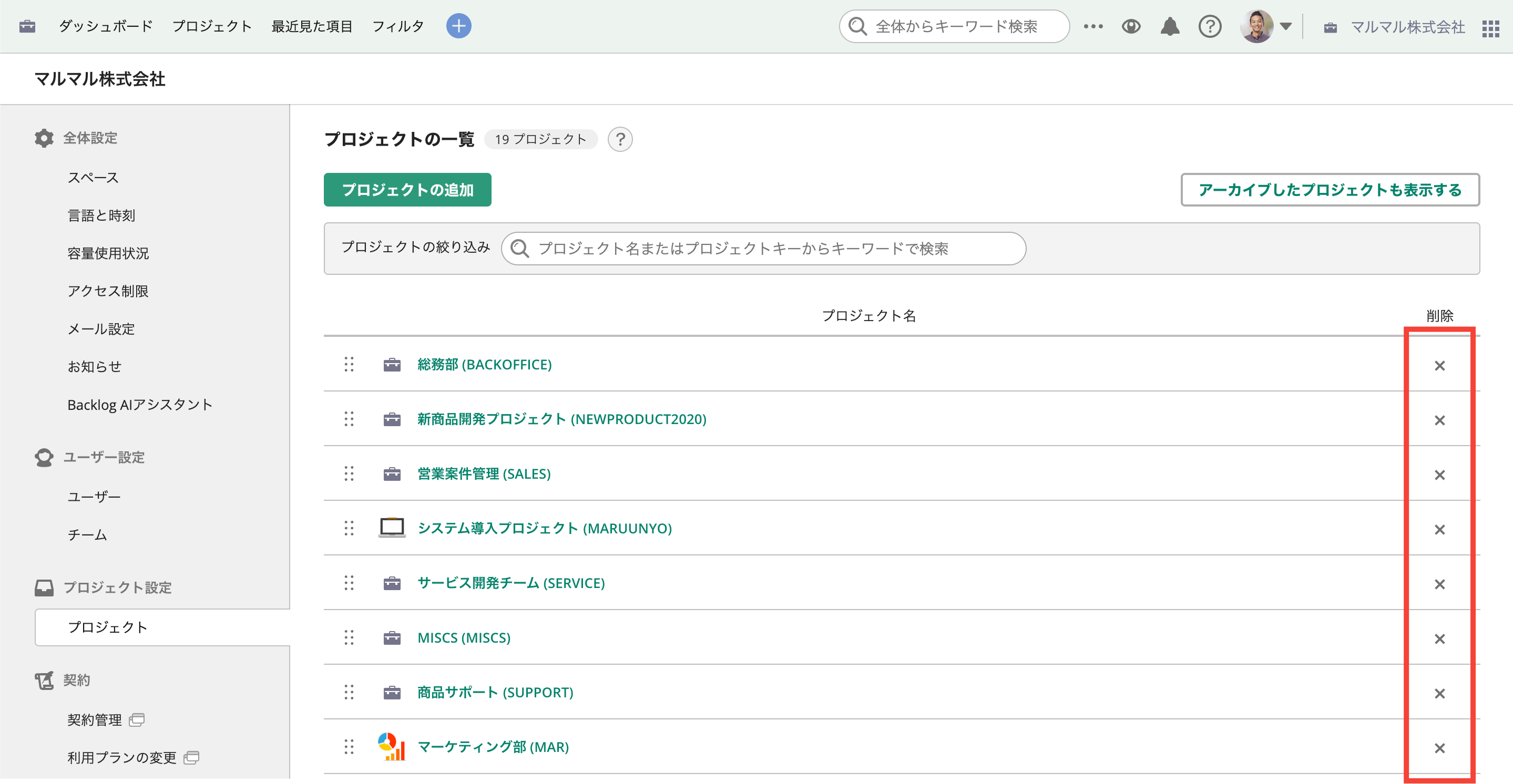Click the help icon beside project count

[x=620, y=140]
